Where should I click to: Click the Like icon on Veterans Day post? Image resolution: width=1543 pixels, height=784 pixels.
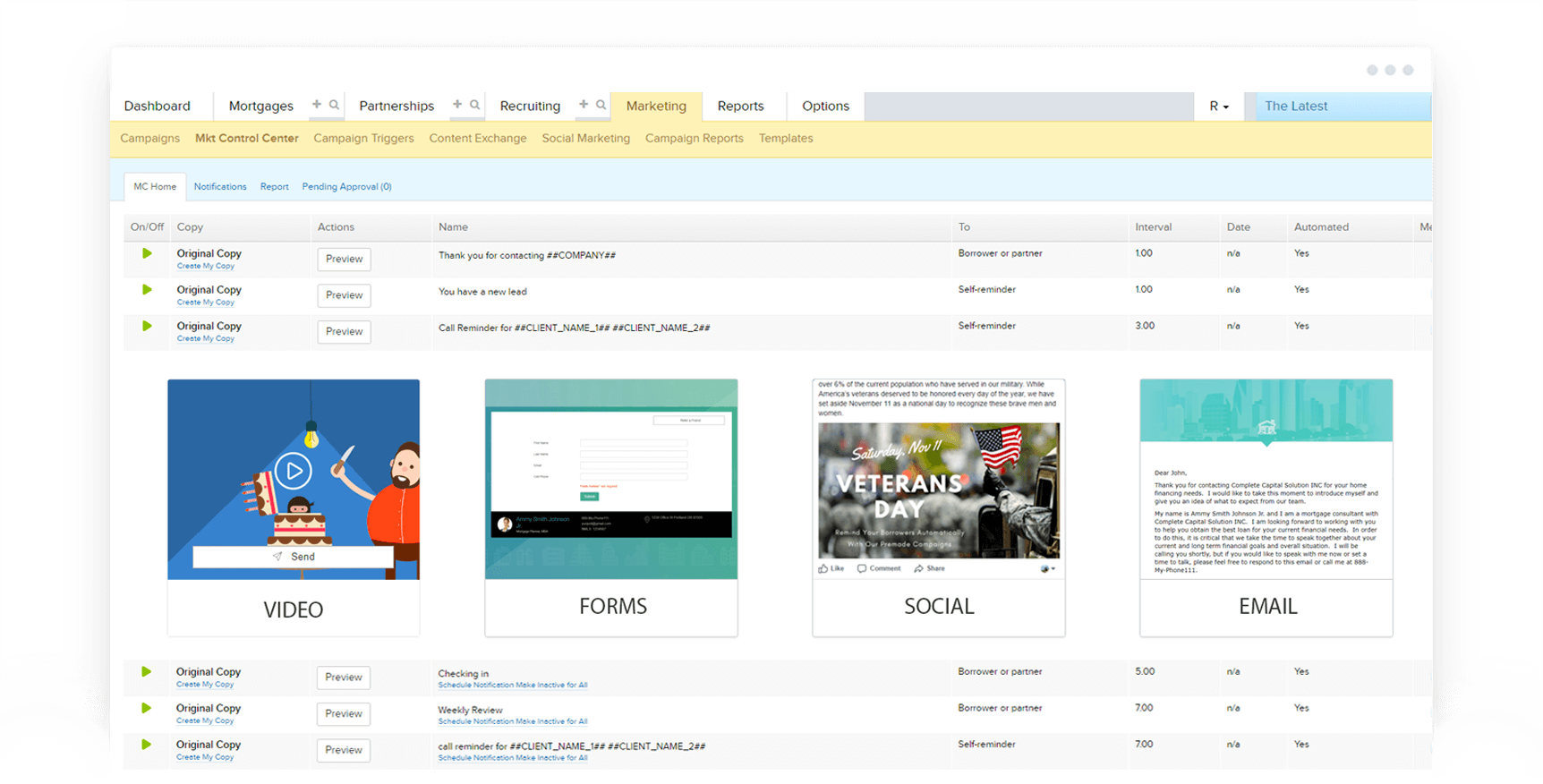click(x=824, y=568)
